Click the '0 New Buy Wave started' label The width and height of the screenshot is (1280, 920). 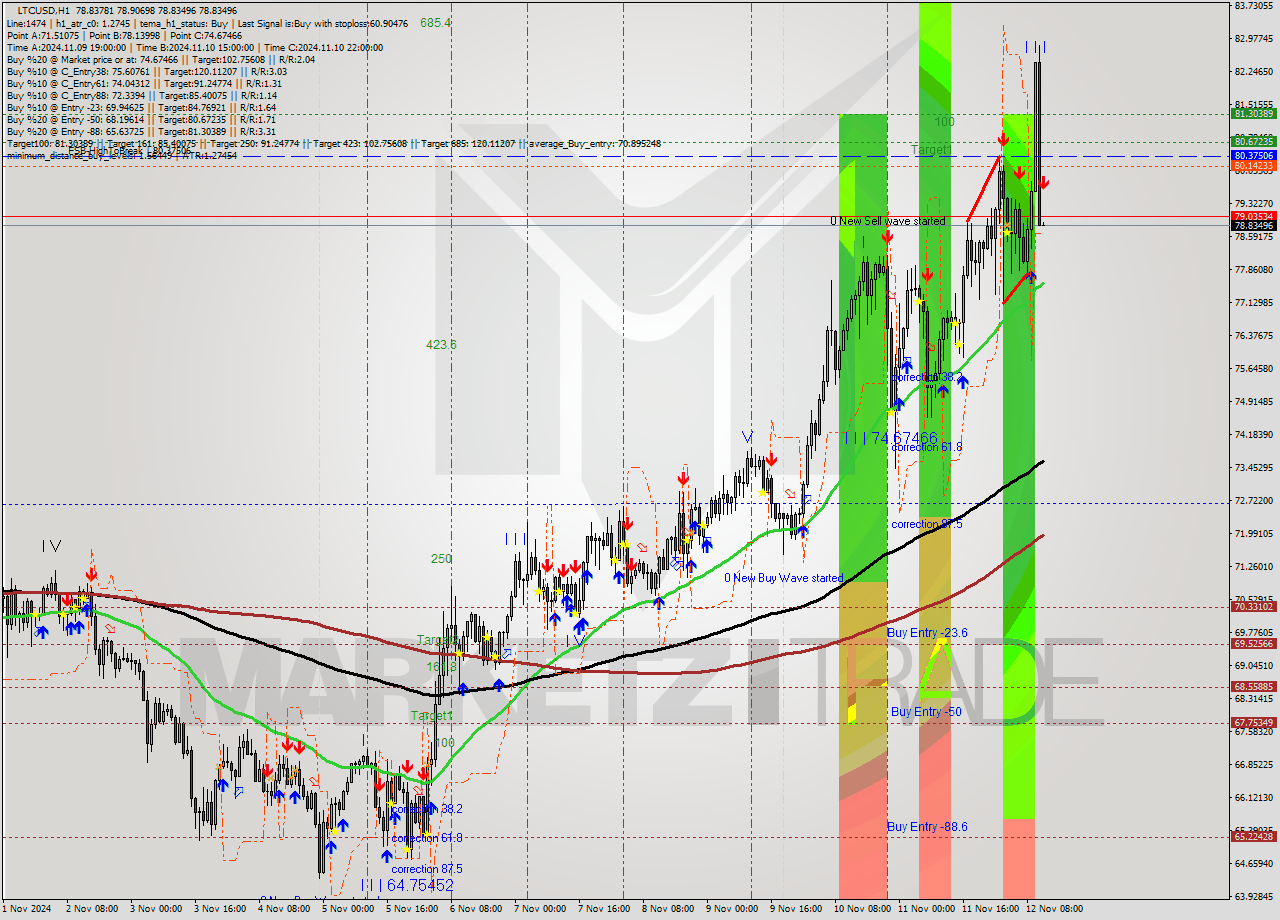click(784, 578)
